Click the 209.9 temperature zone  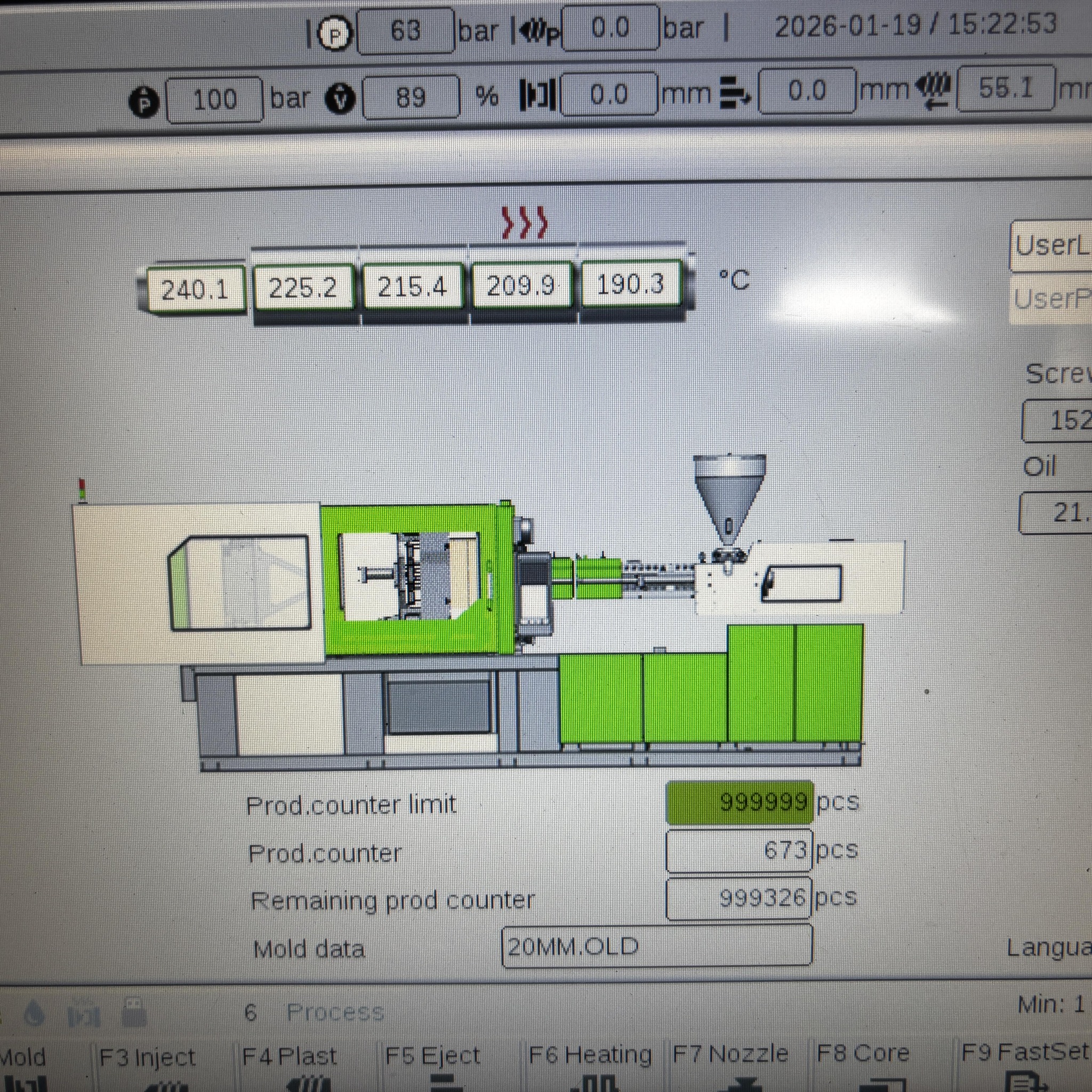pos(521,285)
